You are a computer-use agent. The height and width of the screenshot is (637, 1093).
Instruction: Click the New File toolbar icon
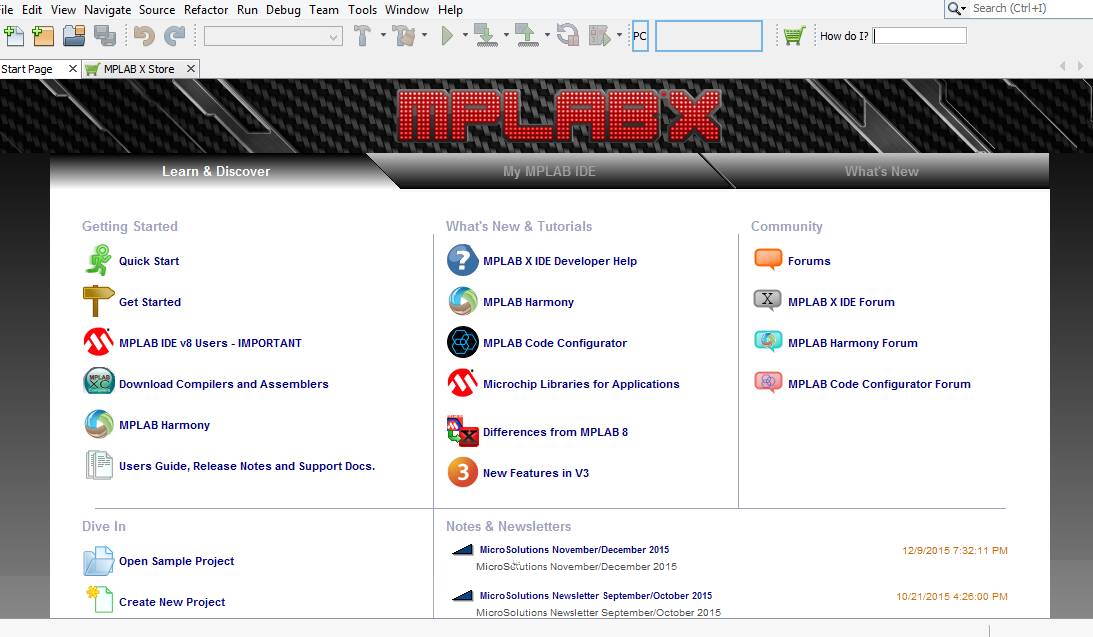tap(14, 36)
